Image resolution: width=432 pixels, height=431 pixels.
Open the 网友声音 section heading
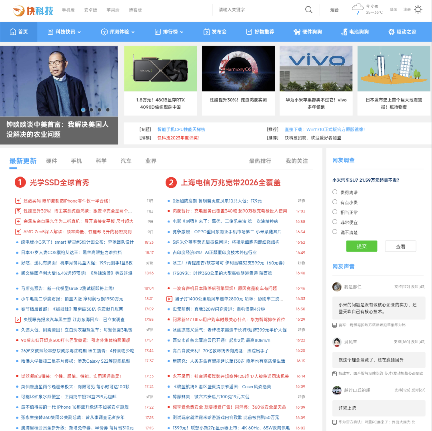pyautogui.click(x=343, y=266)
